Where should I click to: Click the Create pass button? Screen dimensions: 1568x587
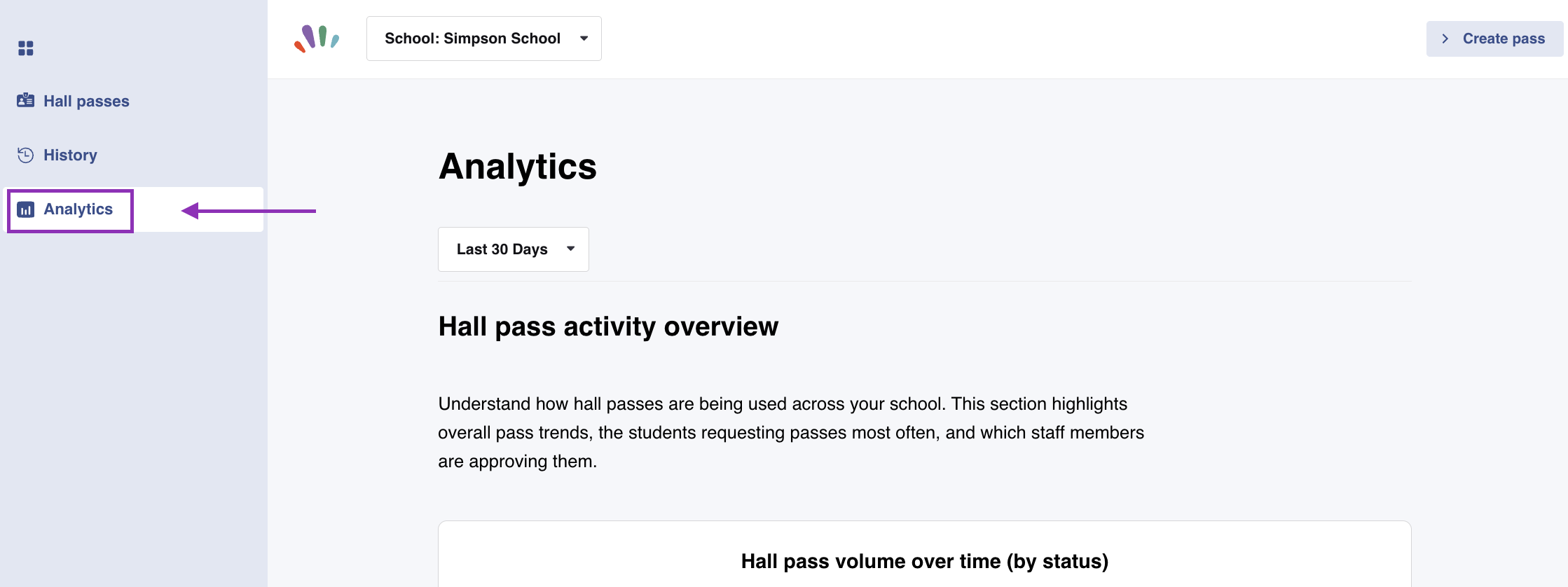1495,39
